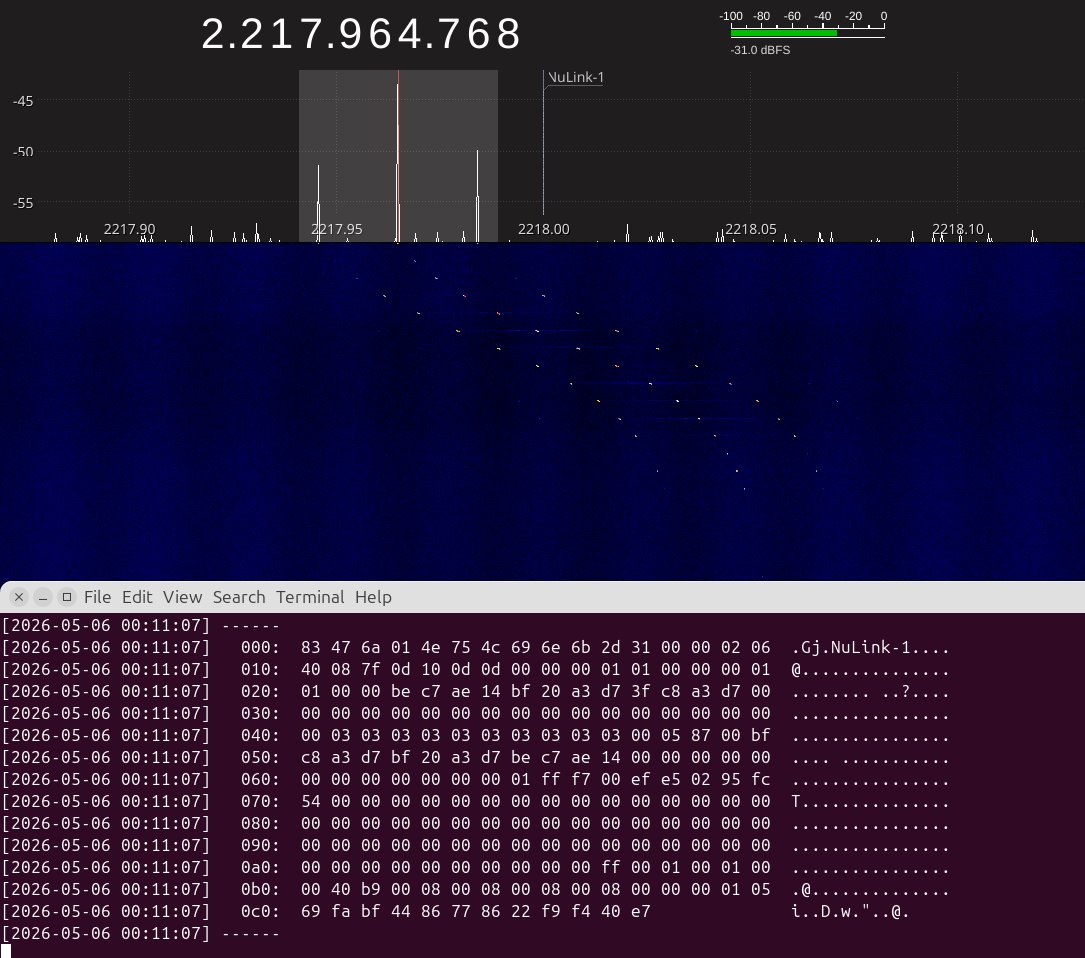The image size is (1085, 958).
Task: Click the 2218.05 frequency axis label
Action: tap(751, 229)
